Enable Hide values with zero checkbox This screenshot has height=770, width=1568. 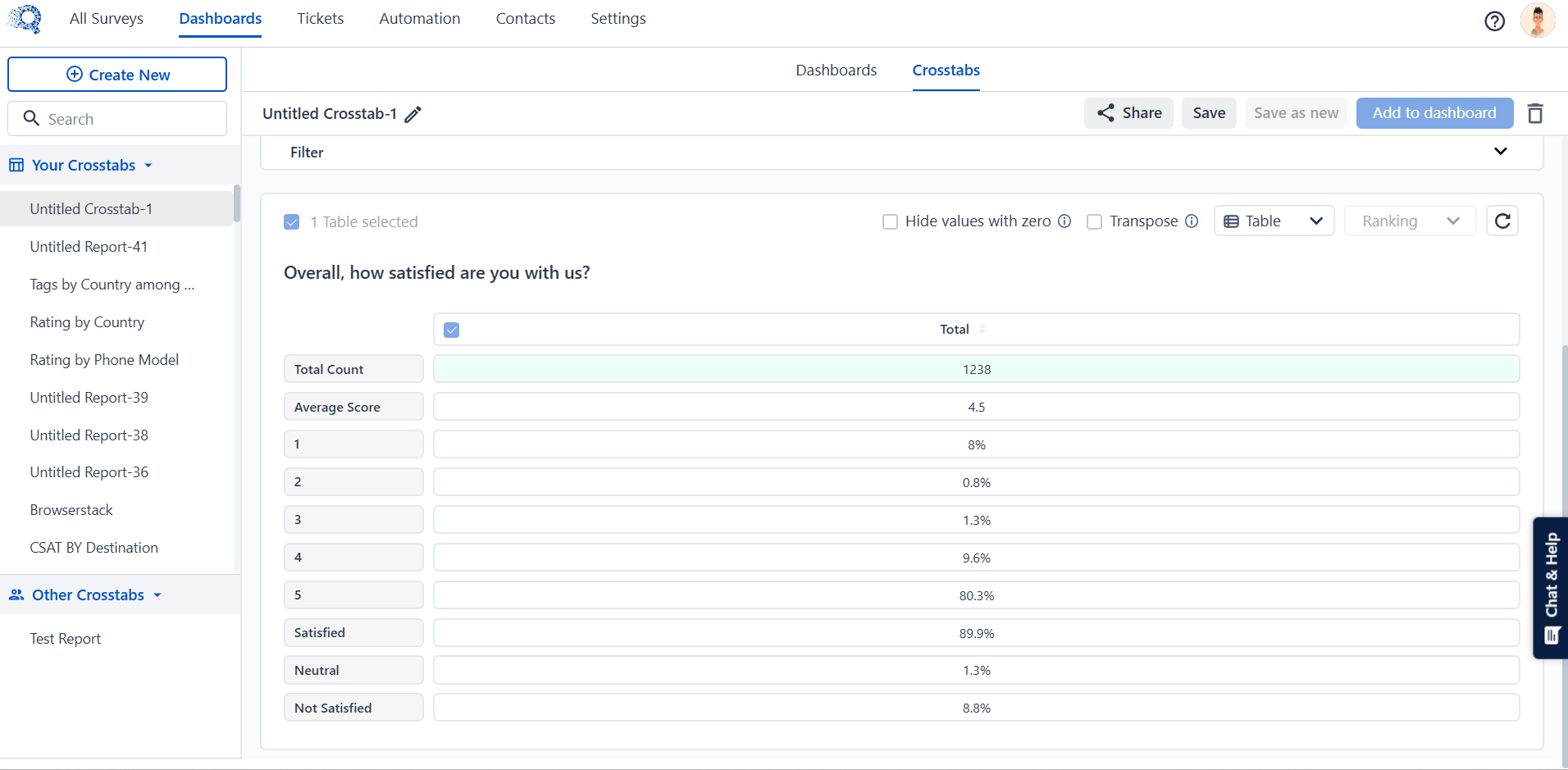click(890, 221)
